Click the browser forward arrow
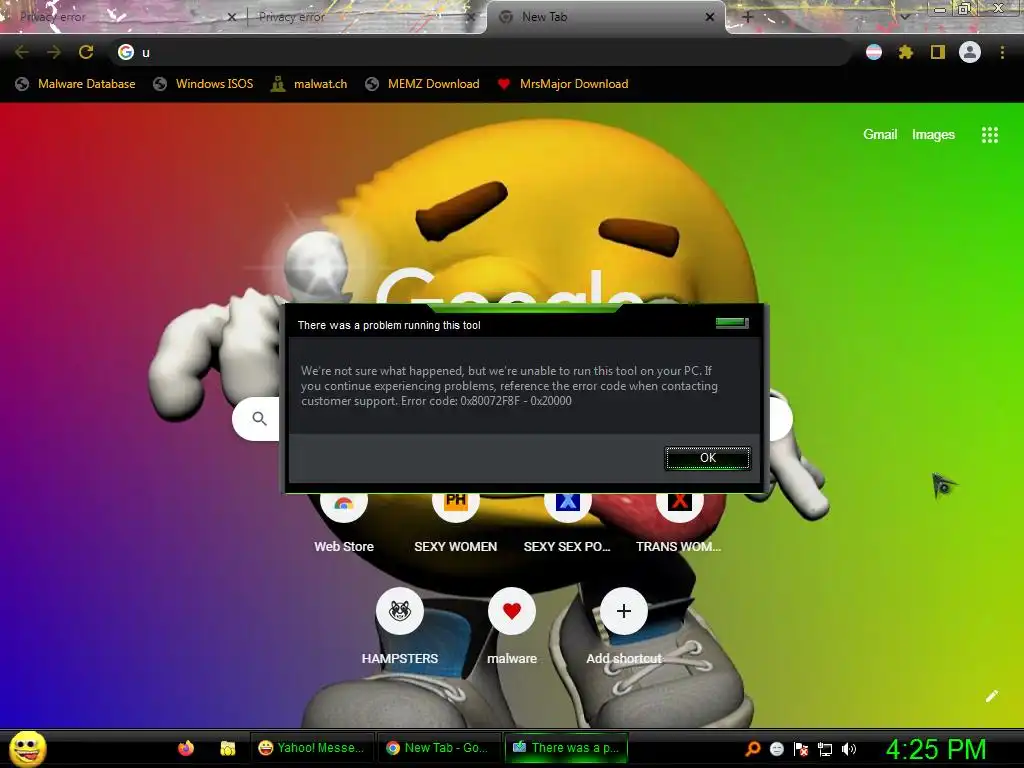This screenshot has width=1024, height=768. pos(54,52)
